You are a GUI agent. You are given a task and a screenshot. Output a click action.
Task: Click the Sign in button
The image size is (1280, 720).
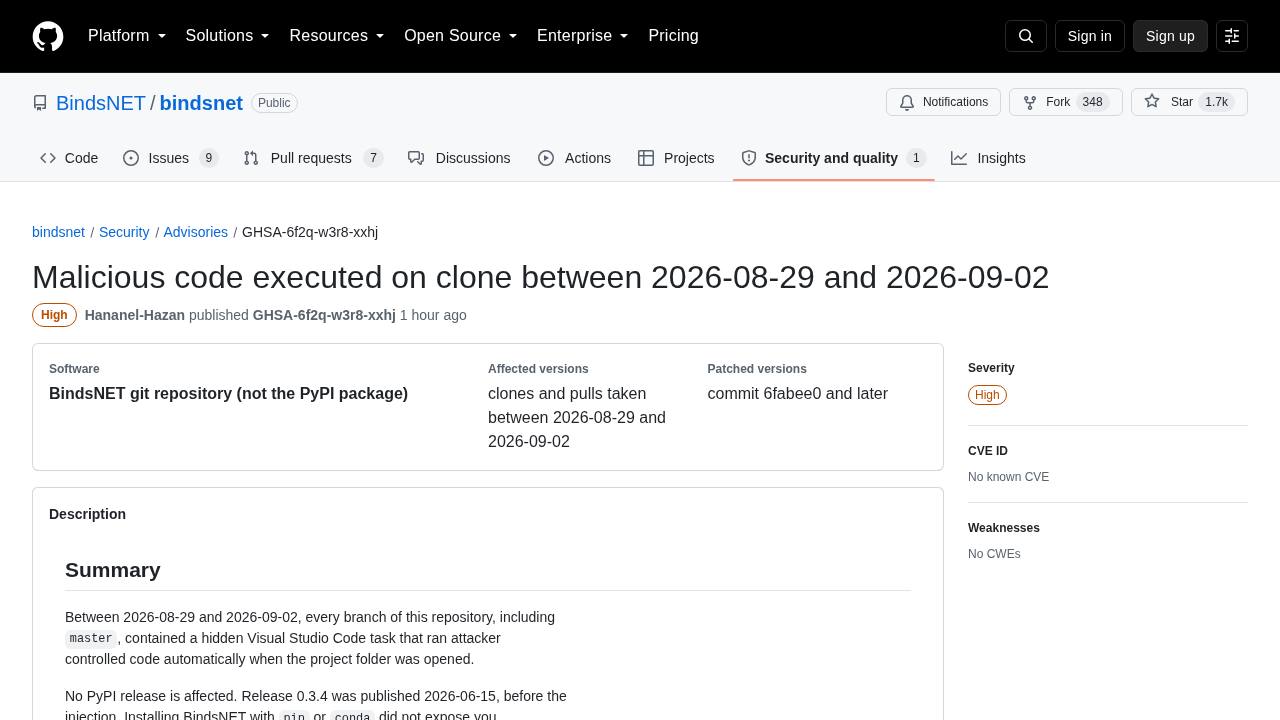pyautogui.click(x=1089, y=36)
